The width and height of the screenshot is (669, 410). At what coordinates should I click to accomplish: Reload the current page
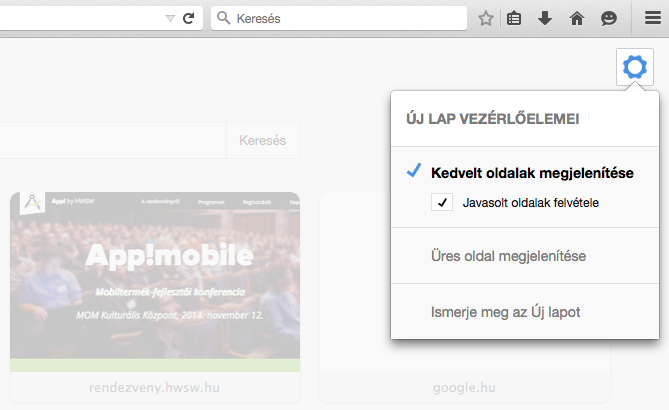(x=188, y=18)
